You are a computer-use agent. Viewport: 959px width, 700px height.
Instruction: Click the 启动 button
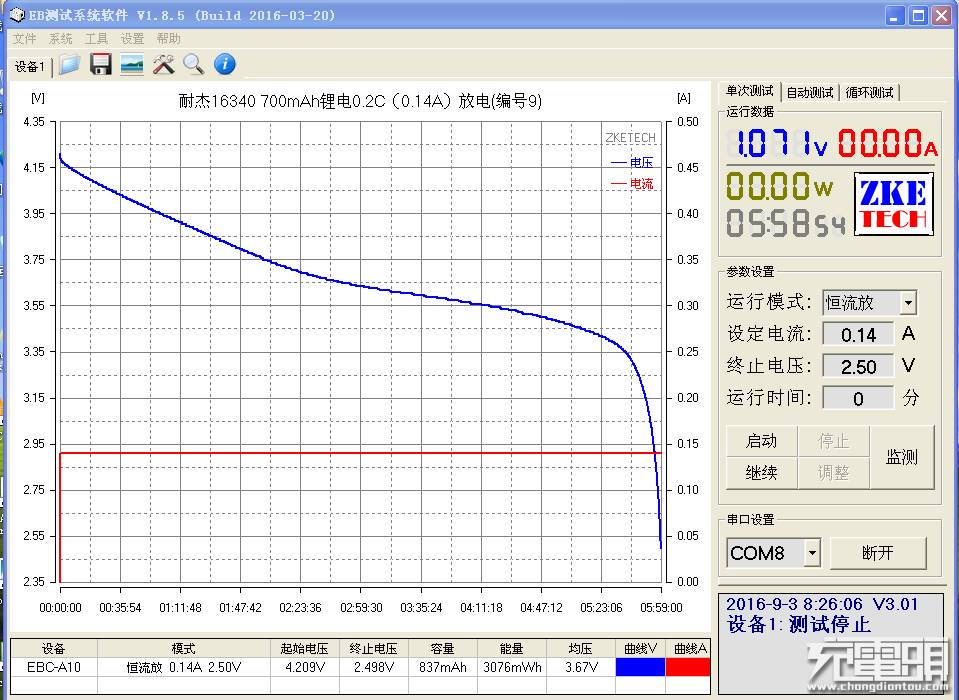761,441
